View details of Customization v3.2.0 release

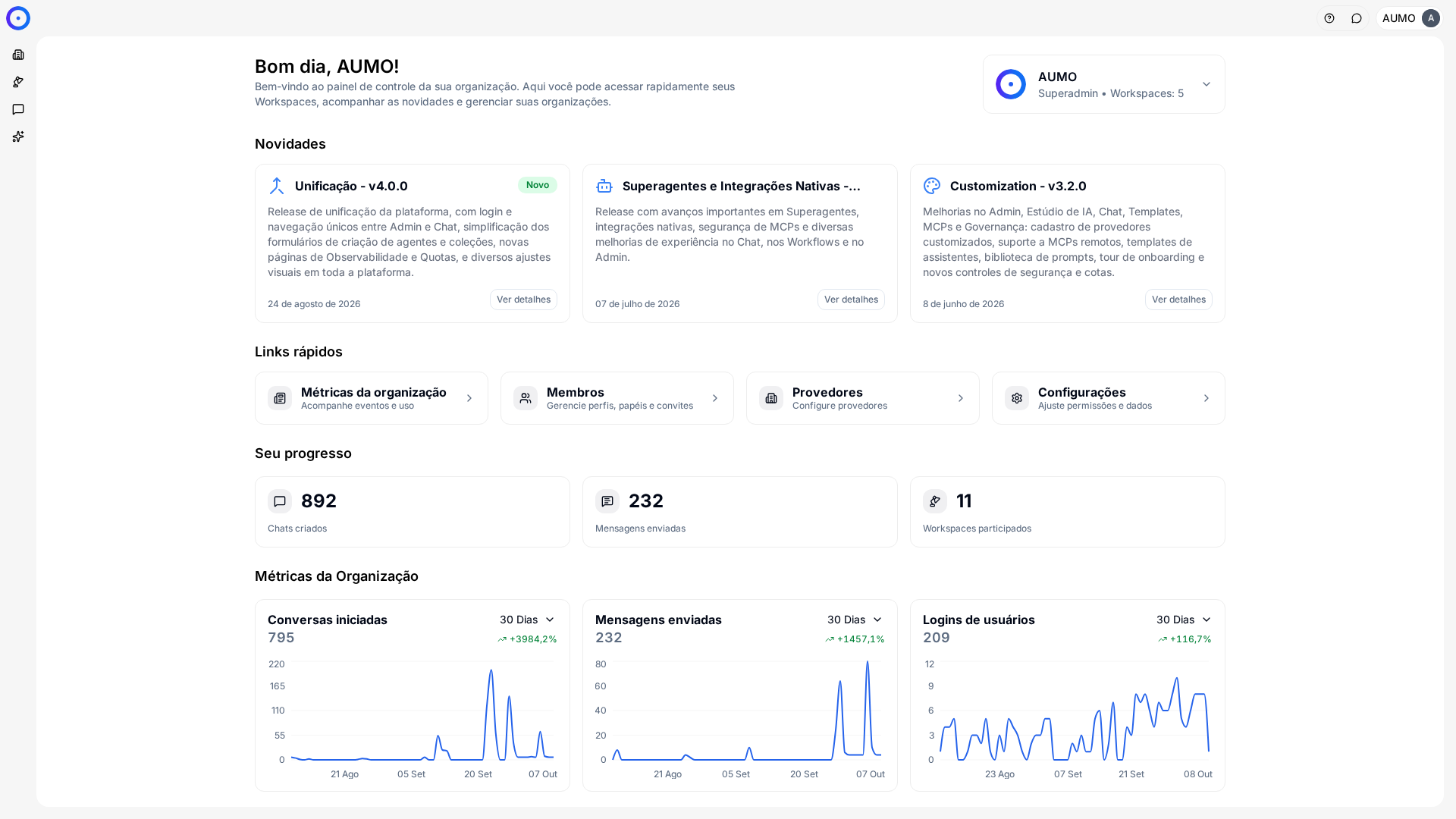[1178, 300]
